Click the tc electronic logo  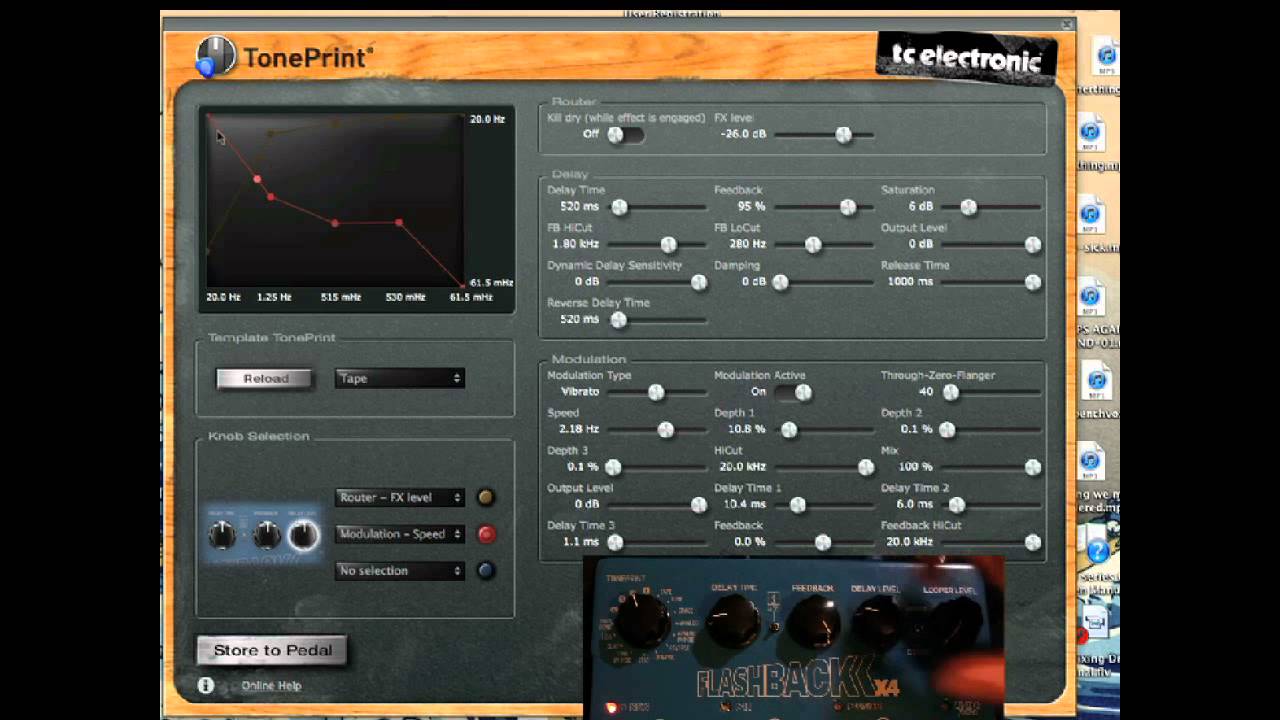[x=966, y=59]
